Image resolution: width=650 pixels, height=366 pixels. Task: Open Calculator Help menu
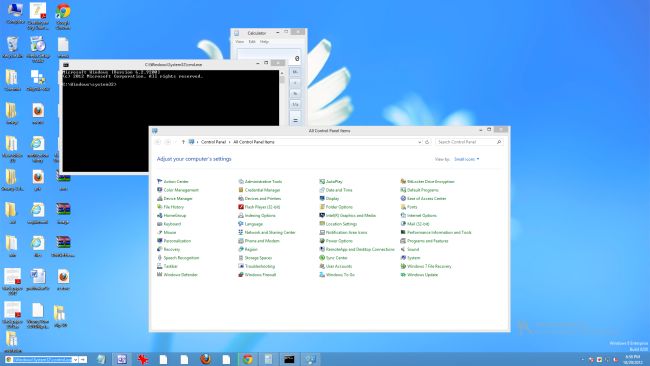coord(264,42)
